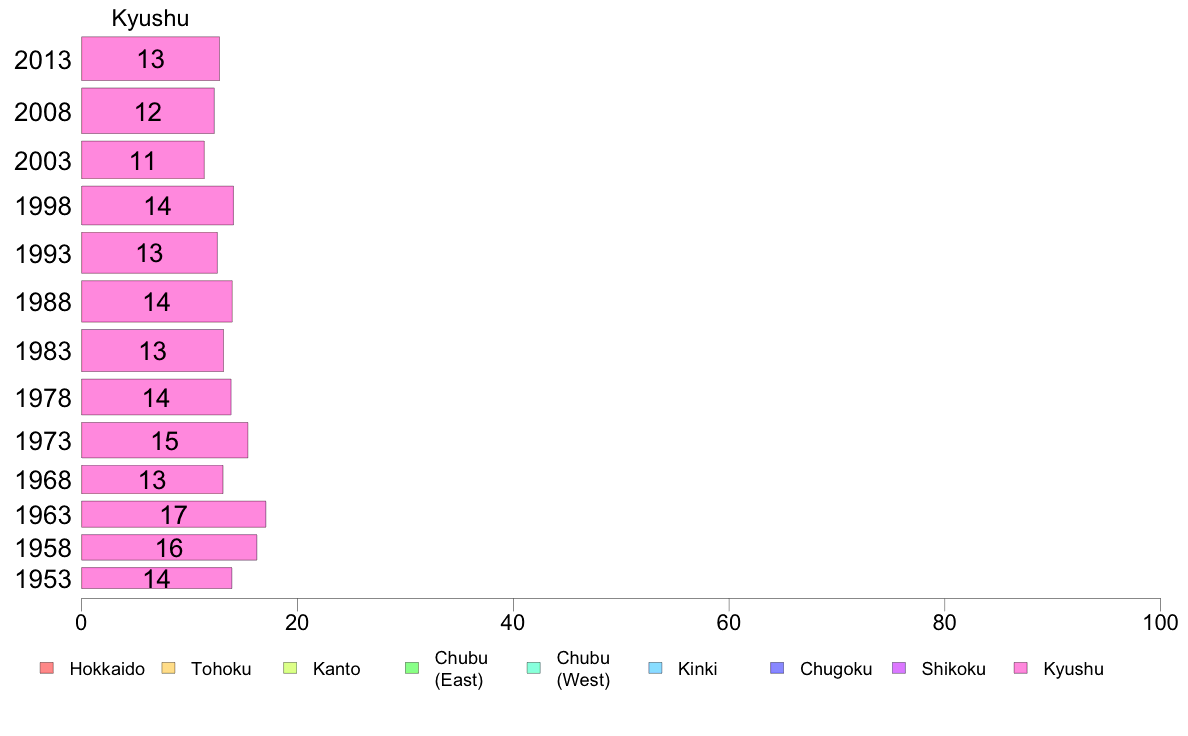Click the Kyushu legend text label

1073,669
